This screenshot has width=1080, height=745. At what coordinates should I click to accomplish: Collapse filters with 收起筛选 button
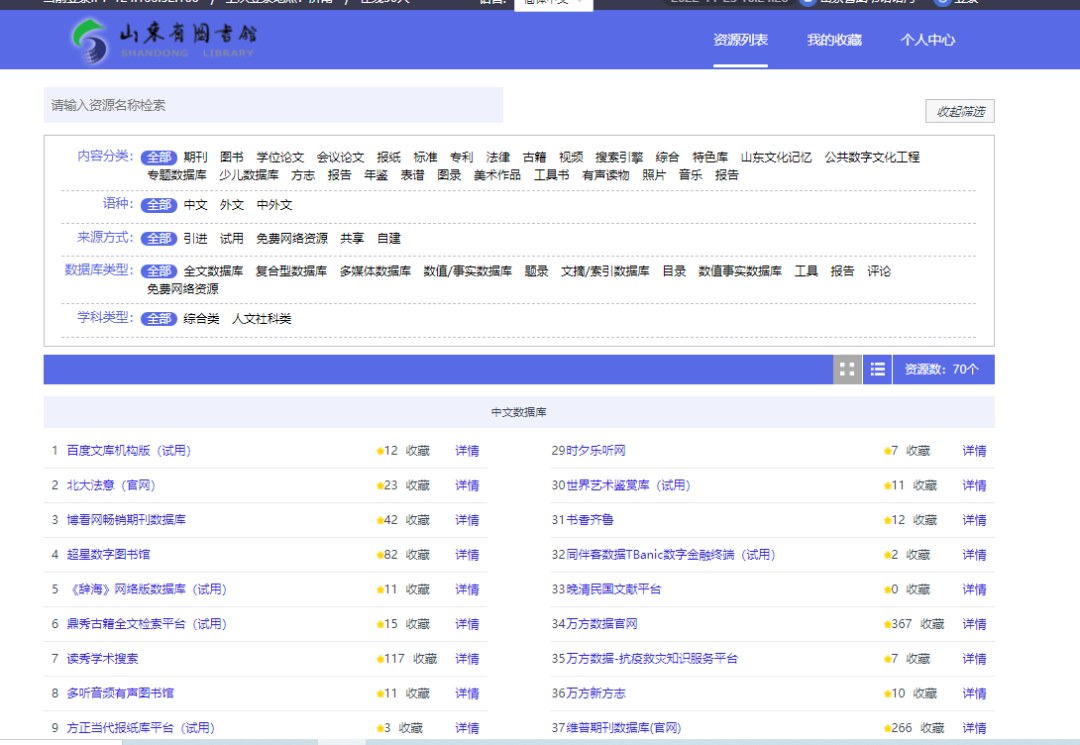[960, 112]
